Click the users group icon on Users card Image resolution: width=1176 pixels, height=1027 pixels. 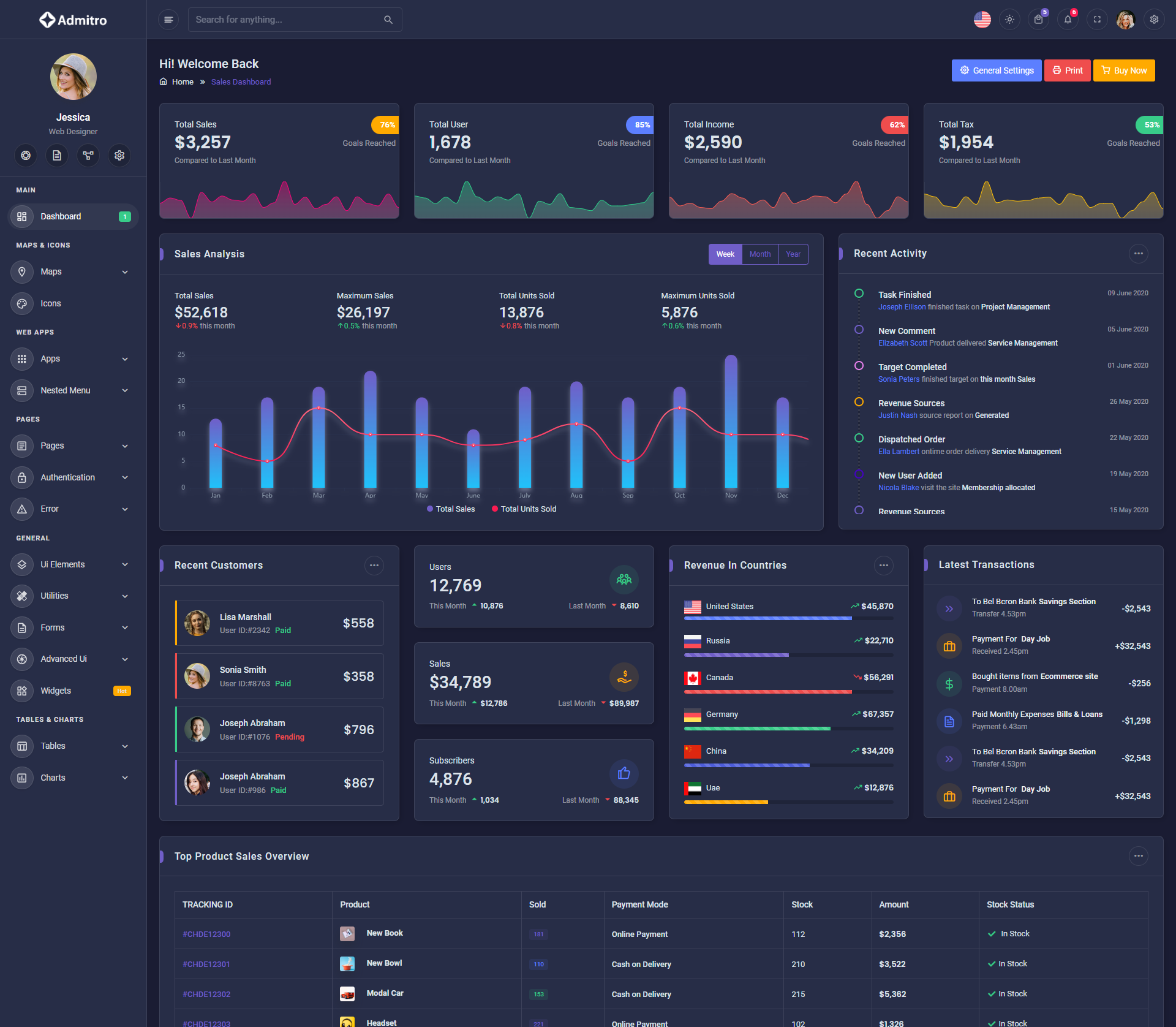click(x=624, y=579)
